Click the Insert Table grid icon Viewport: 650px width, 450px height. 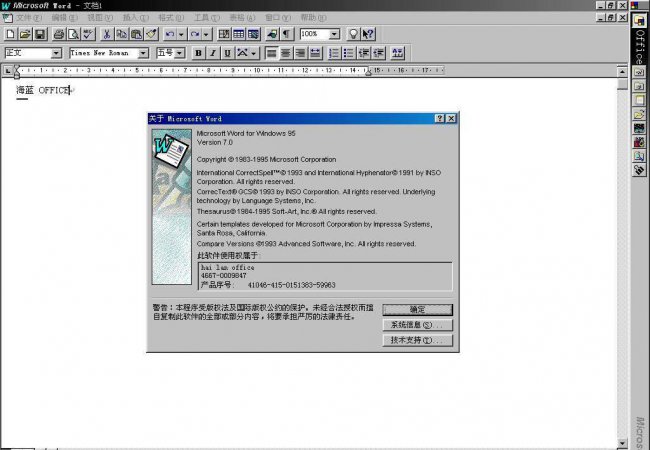coord(239,34)
